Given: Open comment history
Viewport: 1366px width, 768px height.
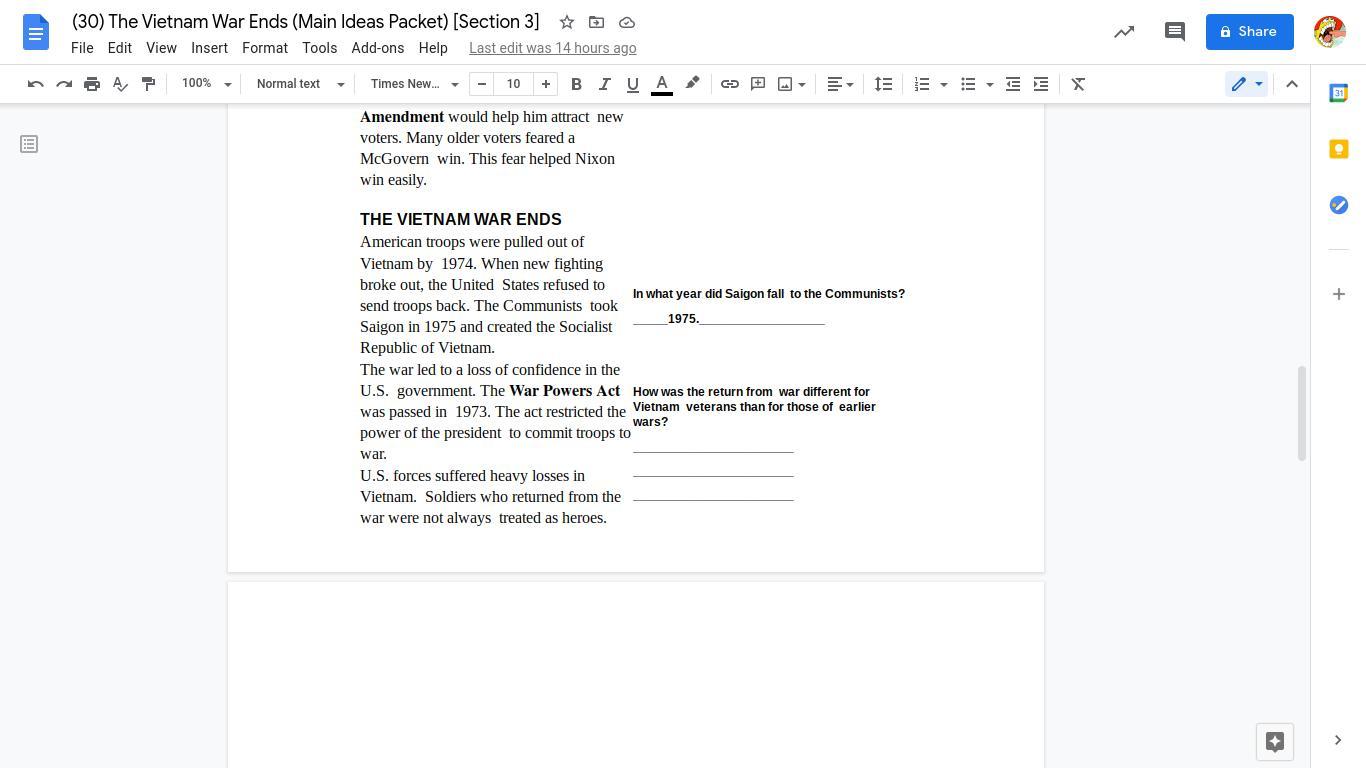Looking at the screenshot, I should tap(1175, 32).
